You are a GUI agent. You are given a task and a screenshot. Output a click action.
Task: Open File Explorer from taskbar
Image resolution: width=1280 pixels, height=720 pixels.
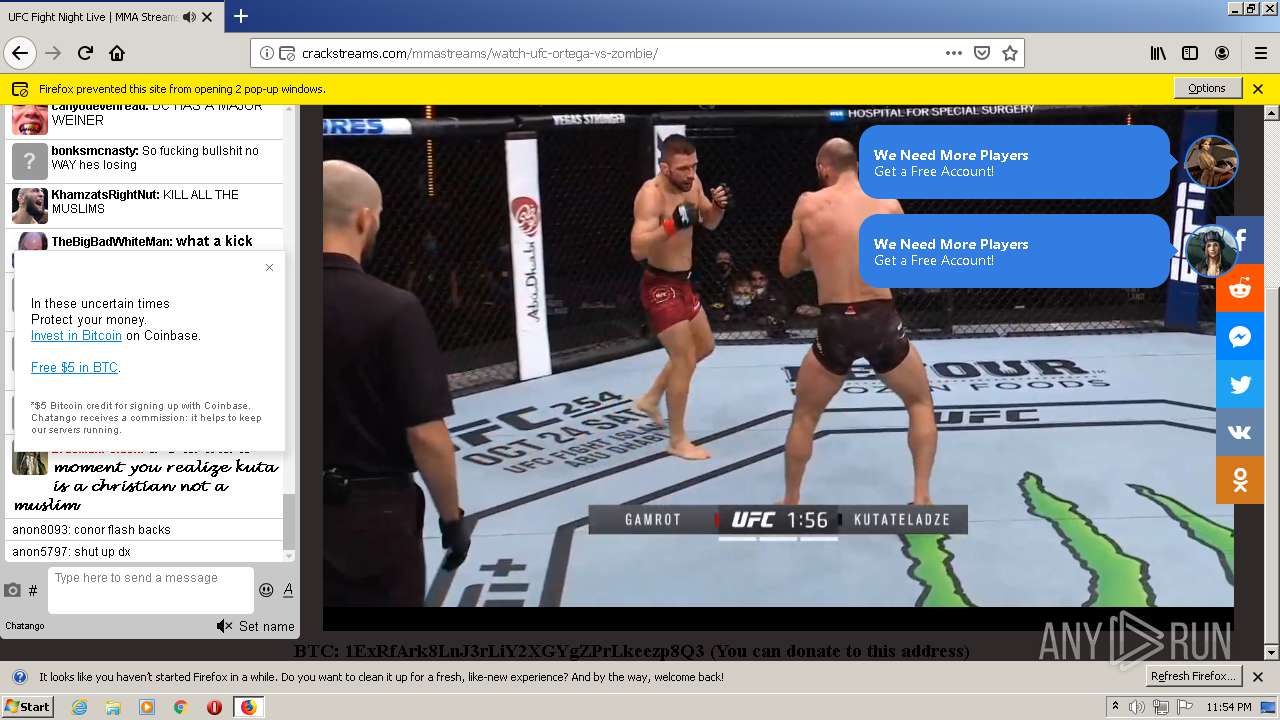click(x=113, y=707)
